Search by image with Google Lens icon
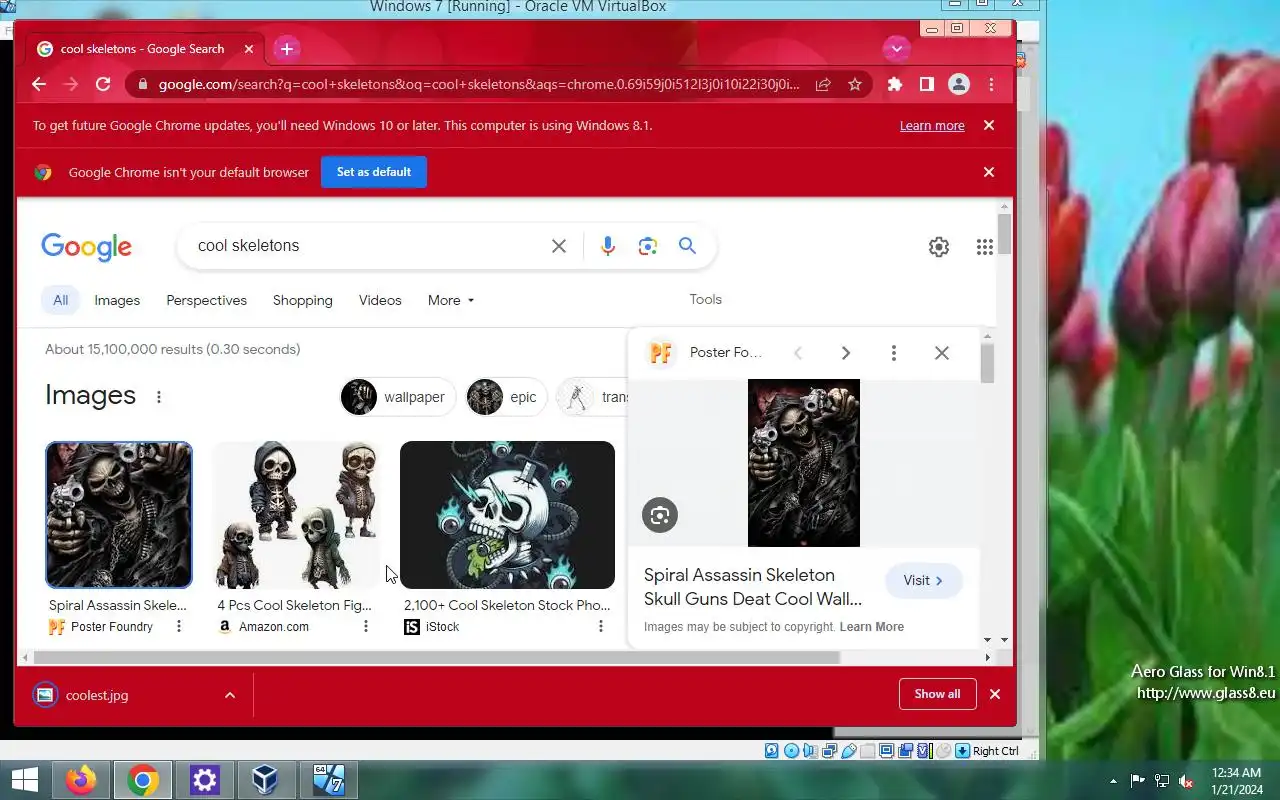The height and width of the screenshot is (800, 1280). point(648,246)
